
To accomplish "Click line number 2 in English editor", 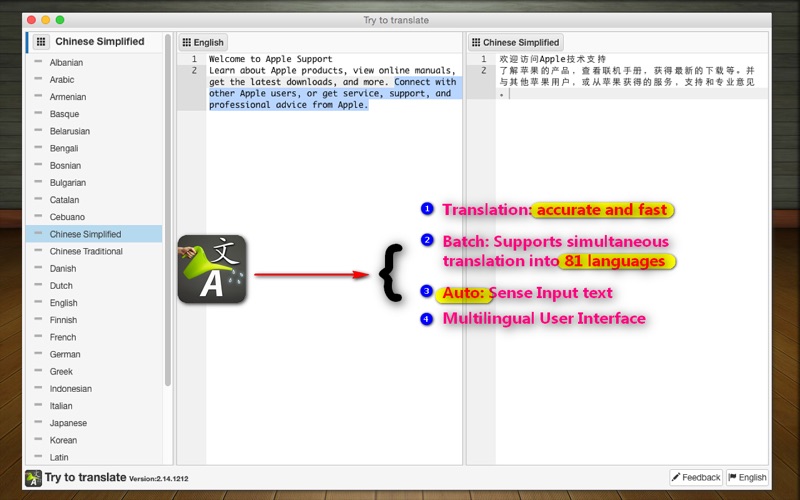I will (194, 70).
